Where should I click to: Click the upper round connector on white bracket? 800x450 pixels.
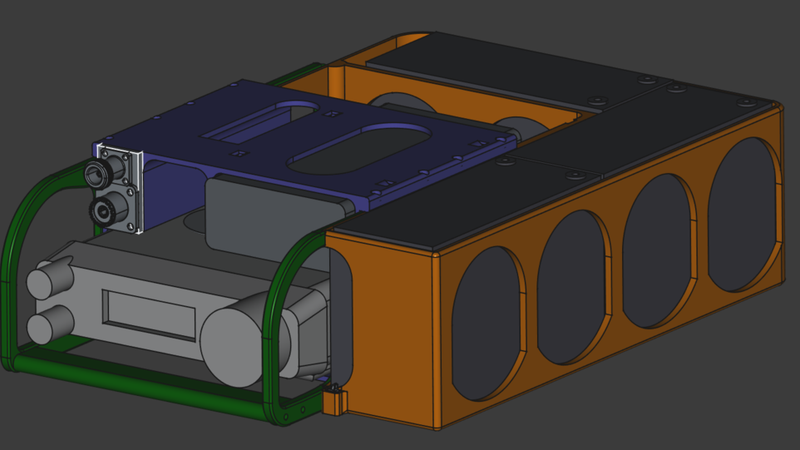(x=100, y=174)
